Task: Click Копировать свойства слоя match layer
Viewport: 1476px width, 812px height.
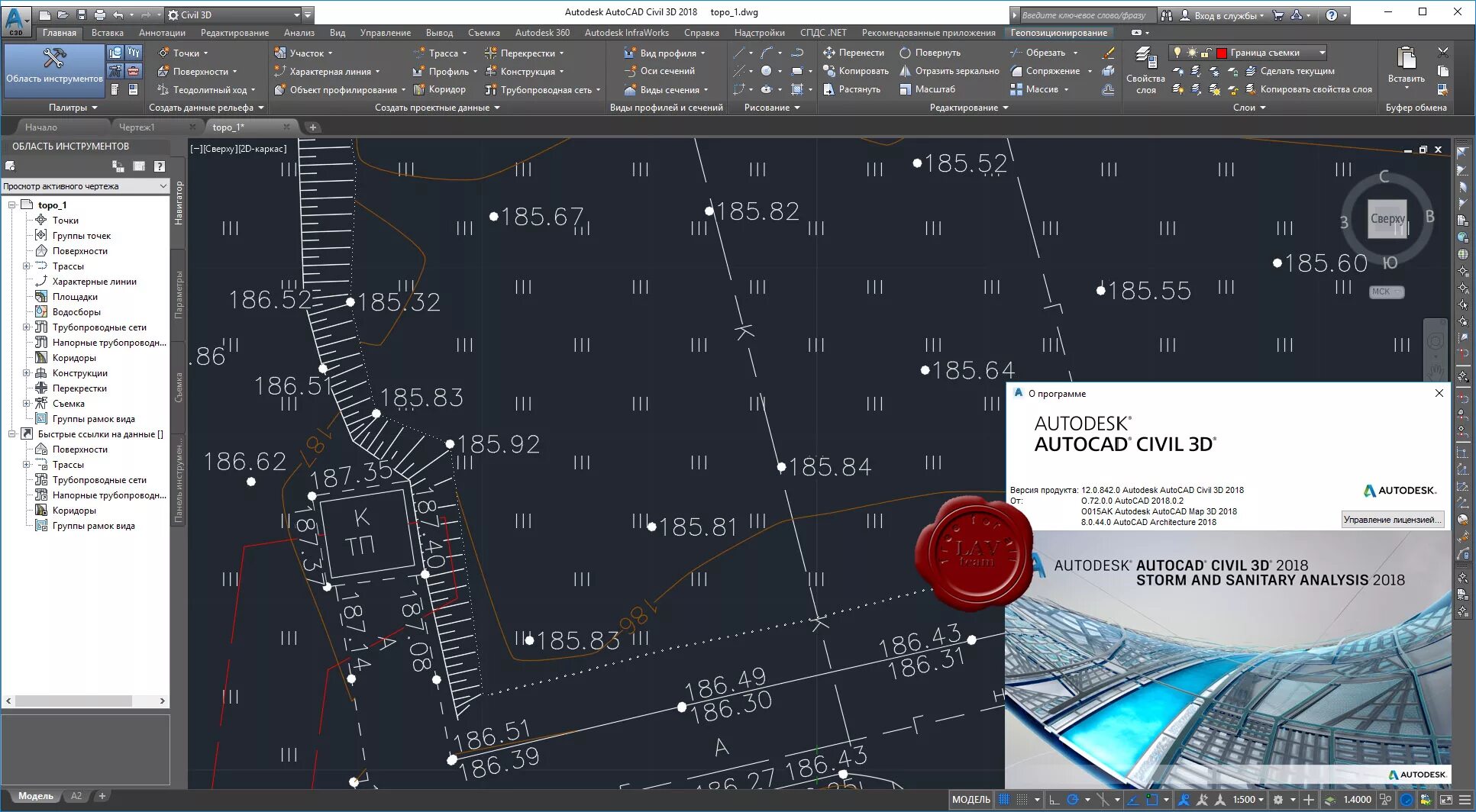Action: [1309, 89]
